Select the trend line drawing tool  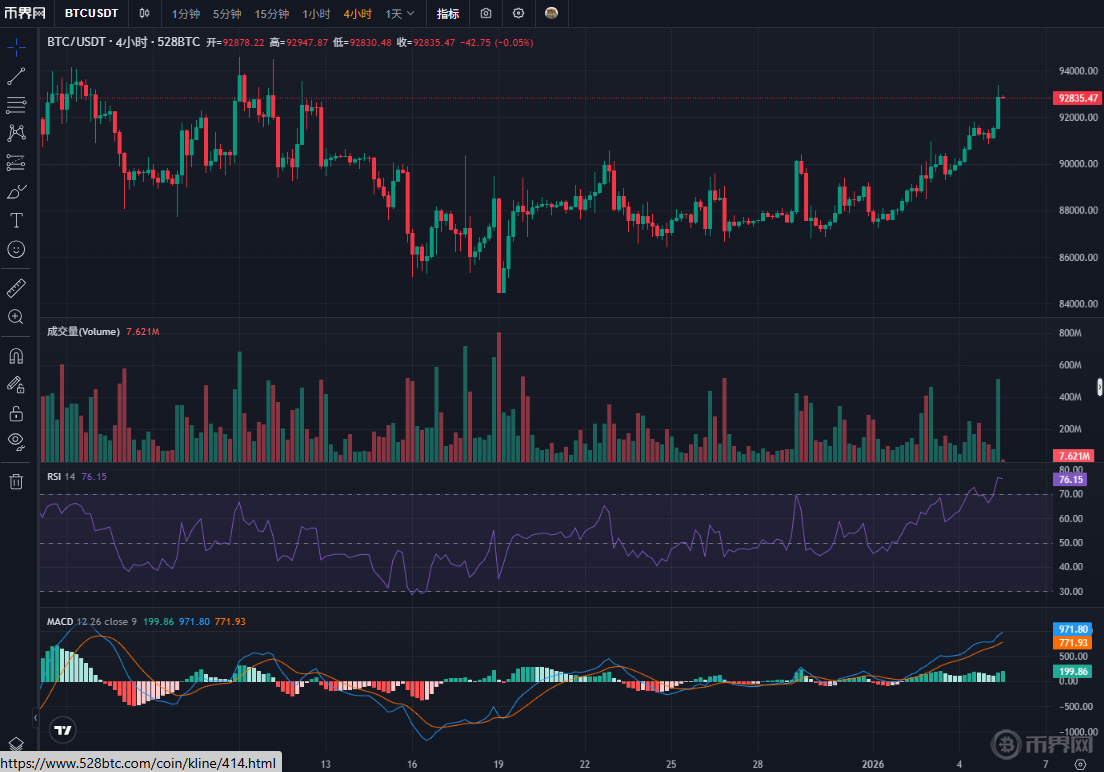click(16, 76)
